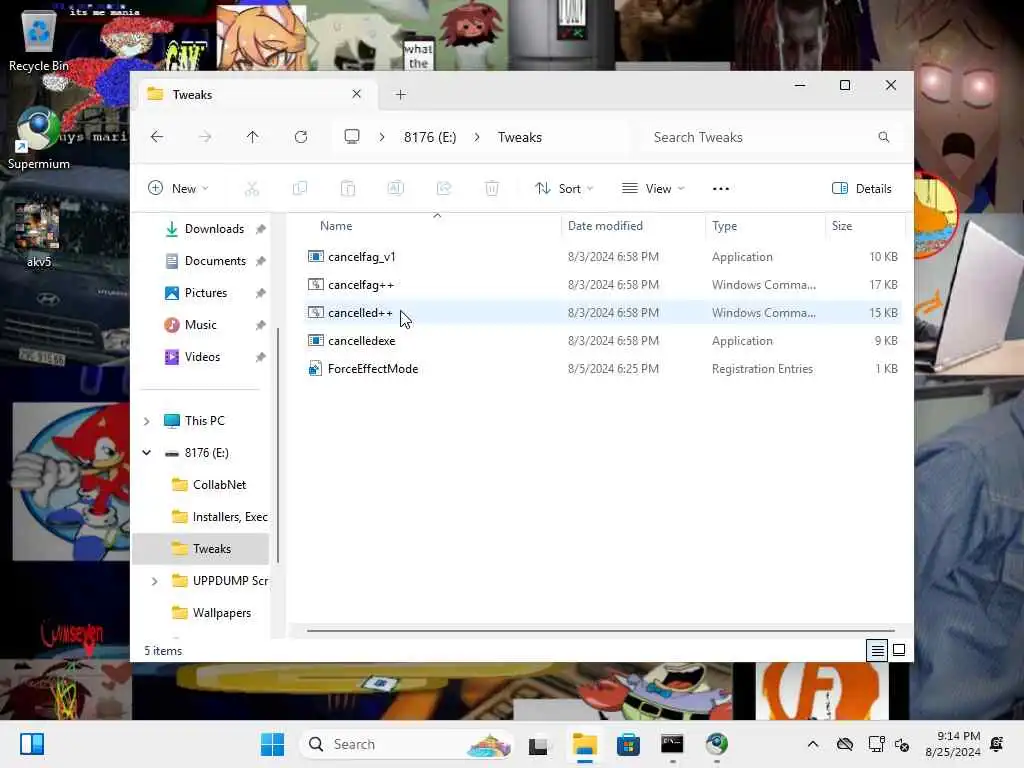Click the Cut scissors icon

point(251,189)
